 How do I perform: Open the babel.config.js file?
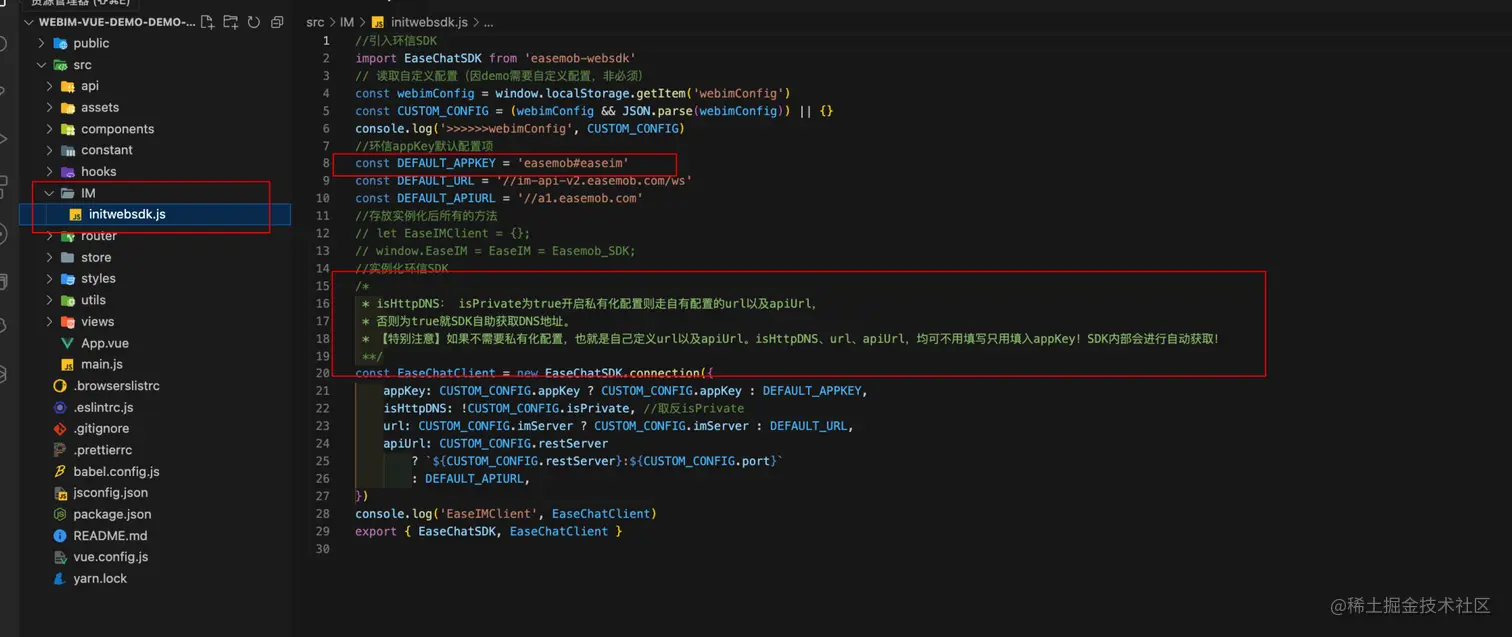[116, 472]
